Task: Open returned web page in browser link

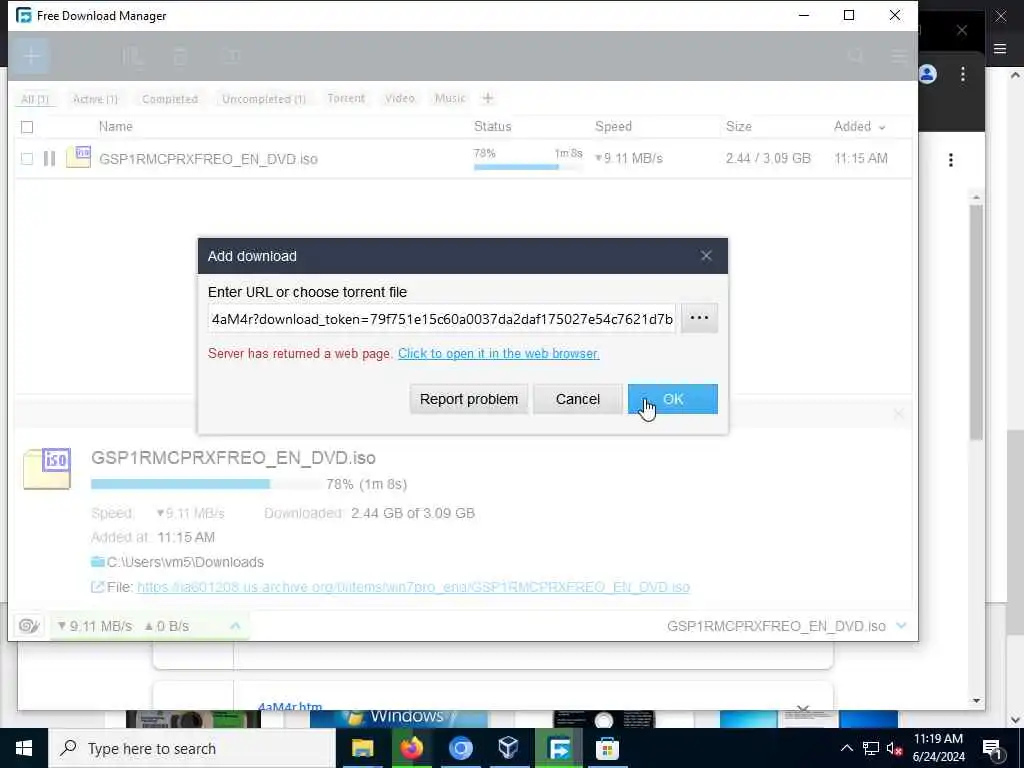Action: click(498, 353)
